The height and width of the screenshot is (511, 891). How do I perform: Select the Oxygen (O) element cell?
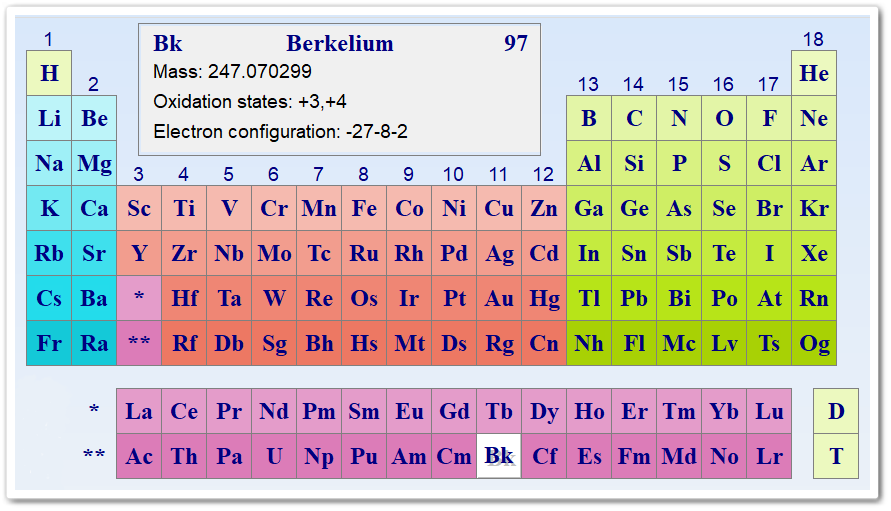[724, 118]
